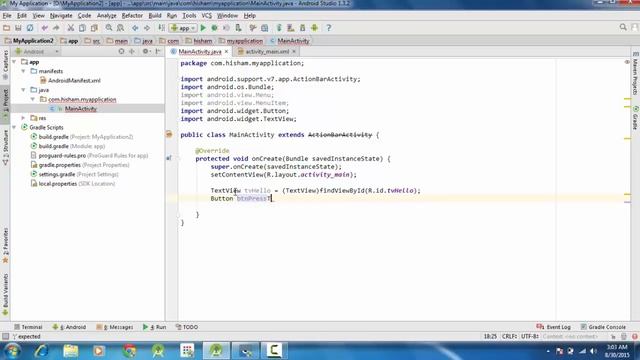The width and height of the screenshot is (640, 360).
Task: Open the Terminal tool window
Action: click(28, 327)
